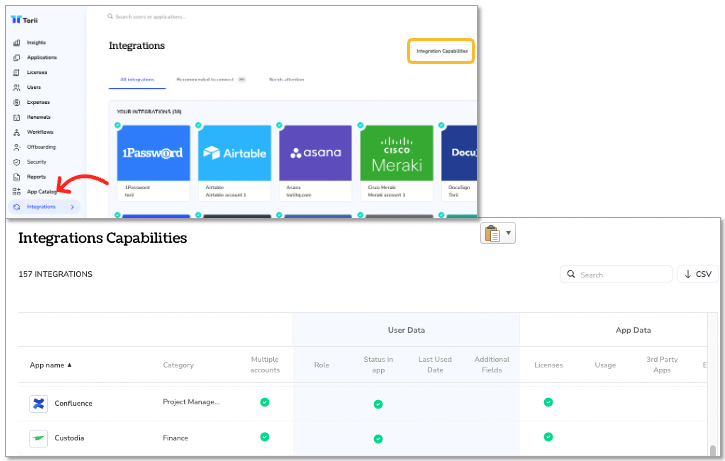Open the Applications sidebar icon
The width and height of the screenshot is (725, 461).
[x=17, y=57]
